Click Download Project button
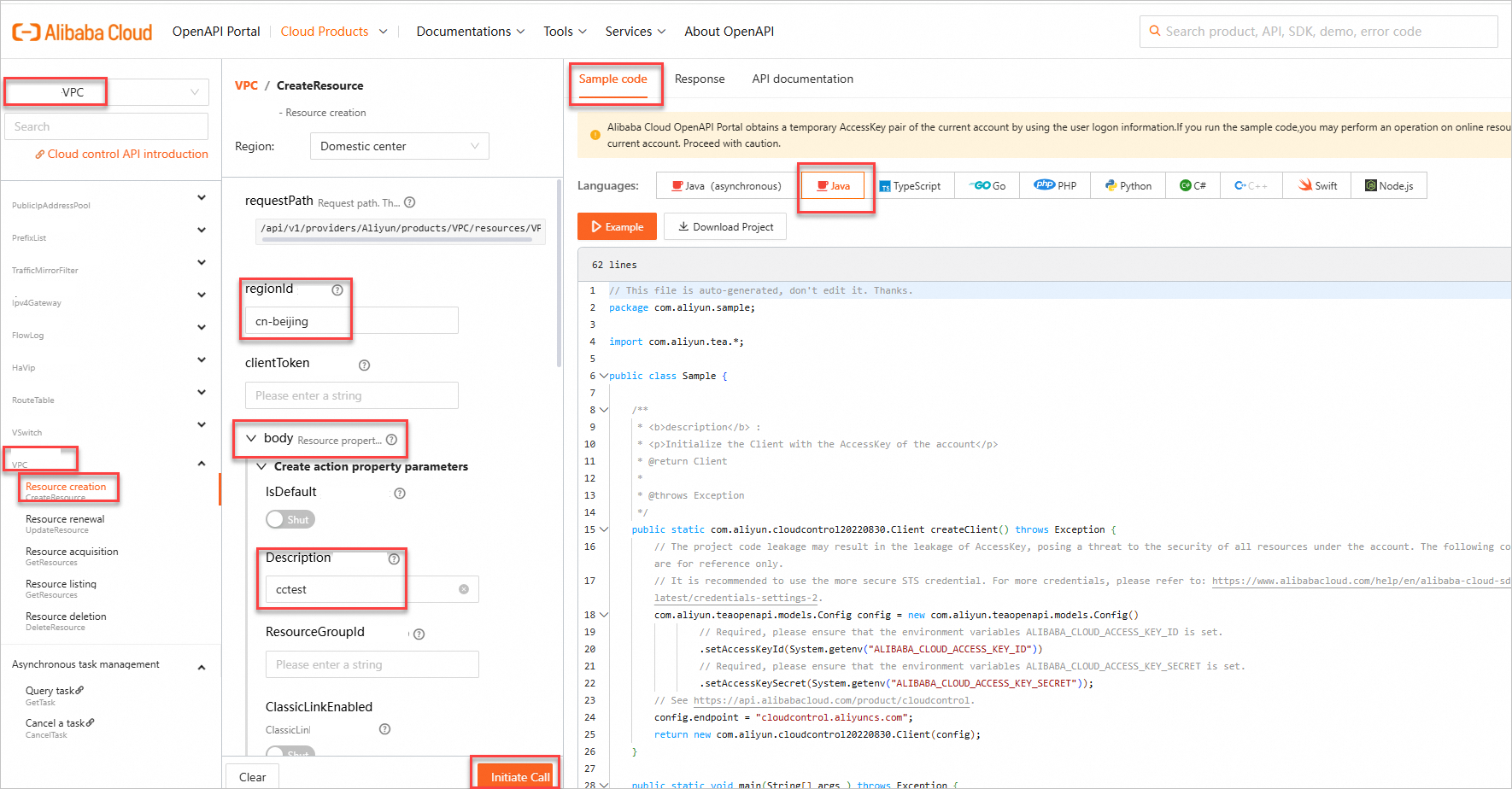 click(725, 227)
